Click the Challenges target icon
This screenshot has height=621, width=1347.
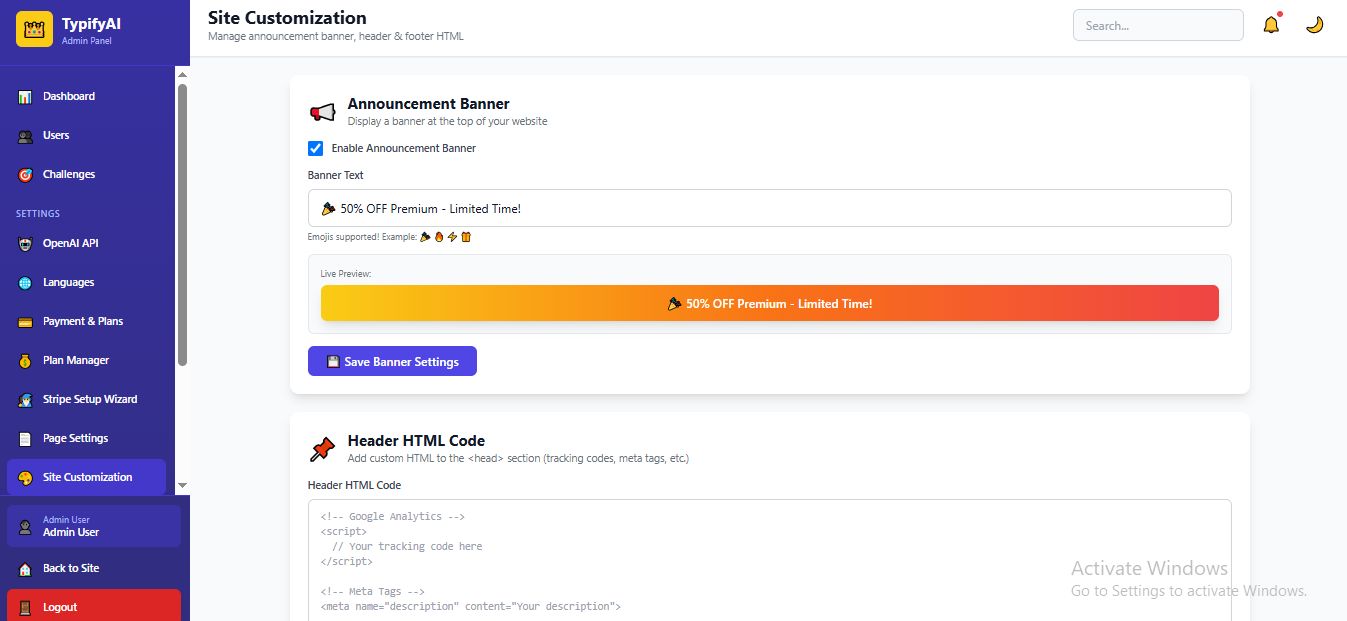pyautogui.click(x=25, y=175)
